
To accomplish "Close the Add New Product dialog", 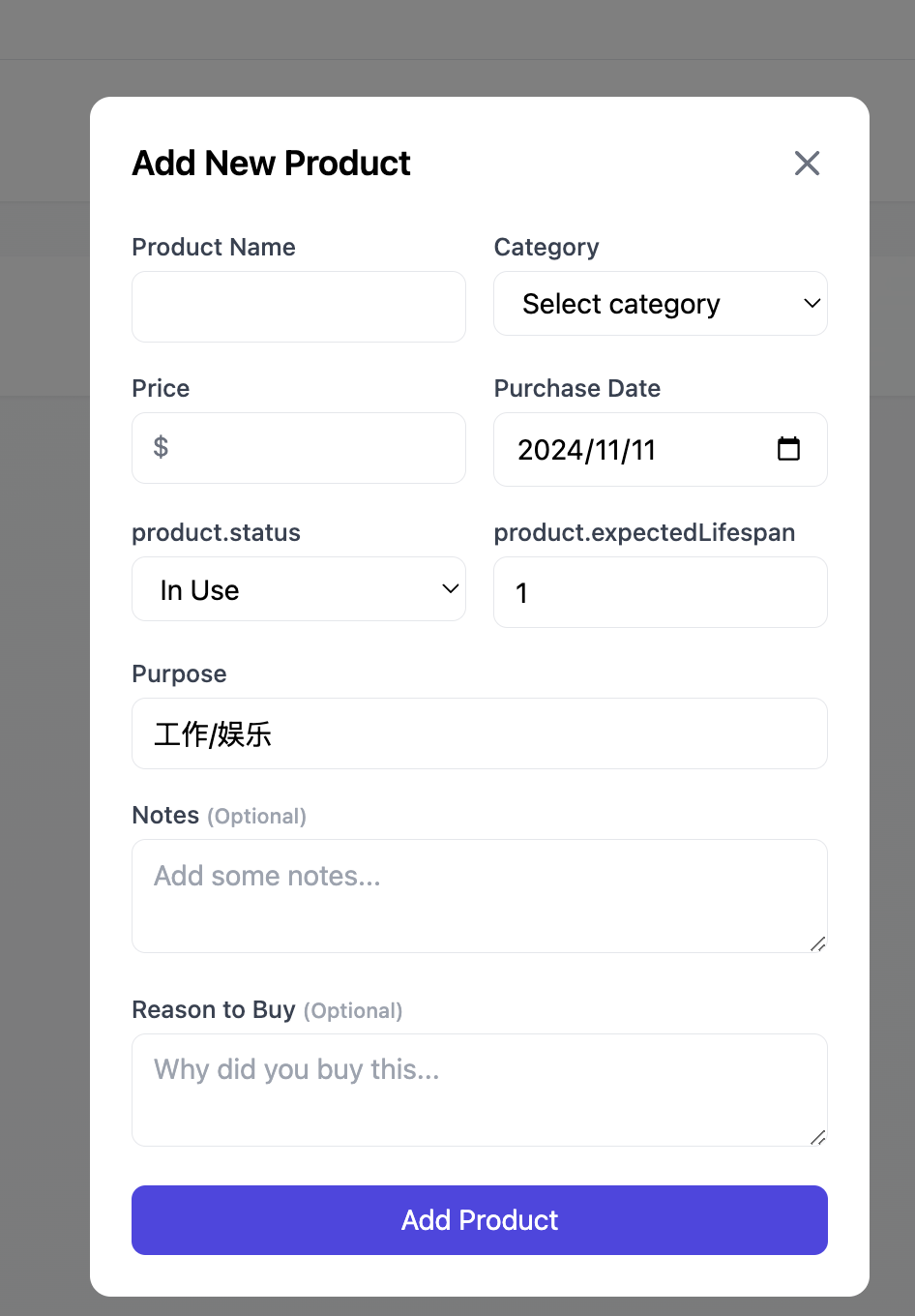I will tap(807, 164).
